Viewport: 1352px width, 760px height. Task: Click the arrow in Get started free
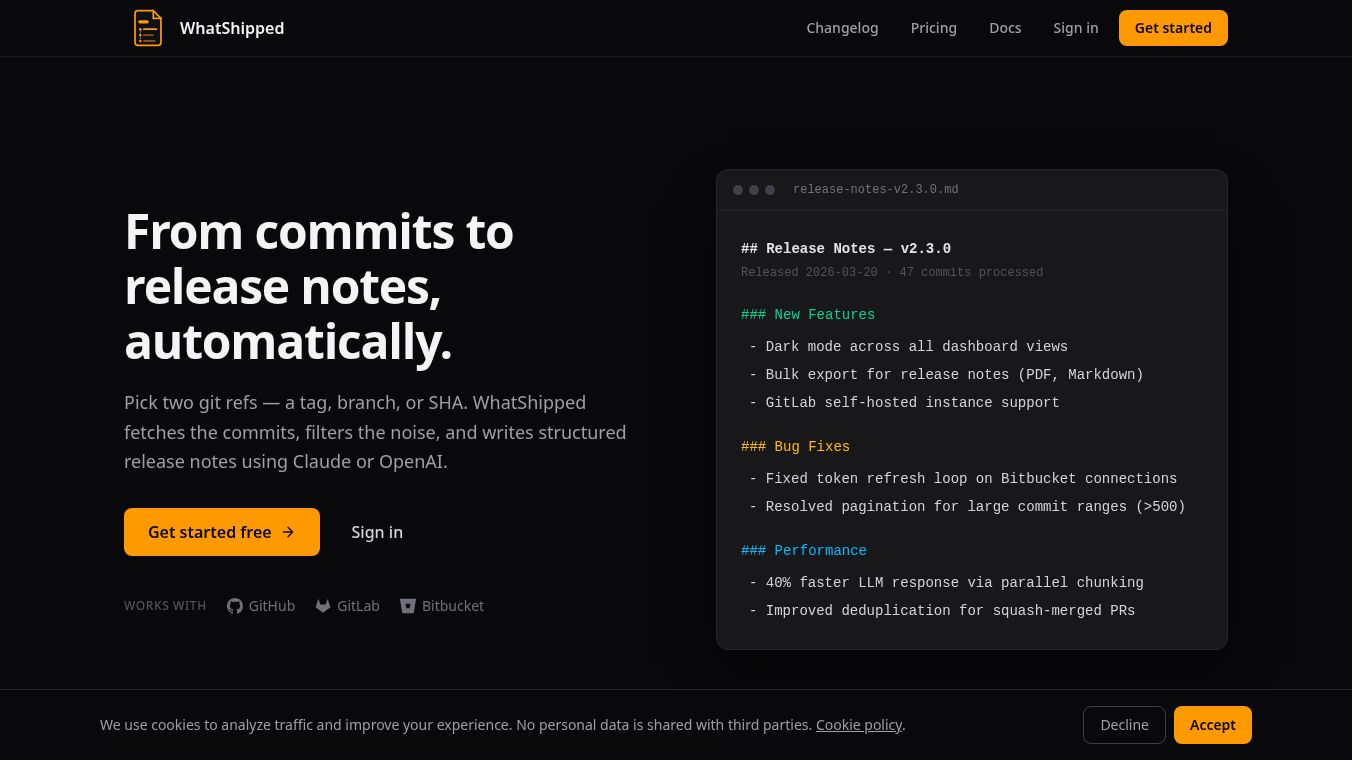[x=288, y=532]
